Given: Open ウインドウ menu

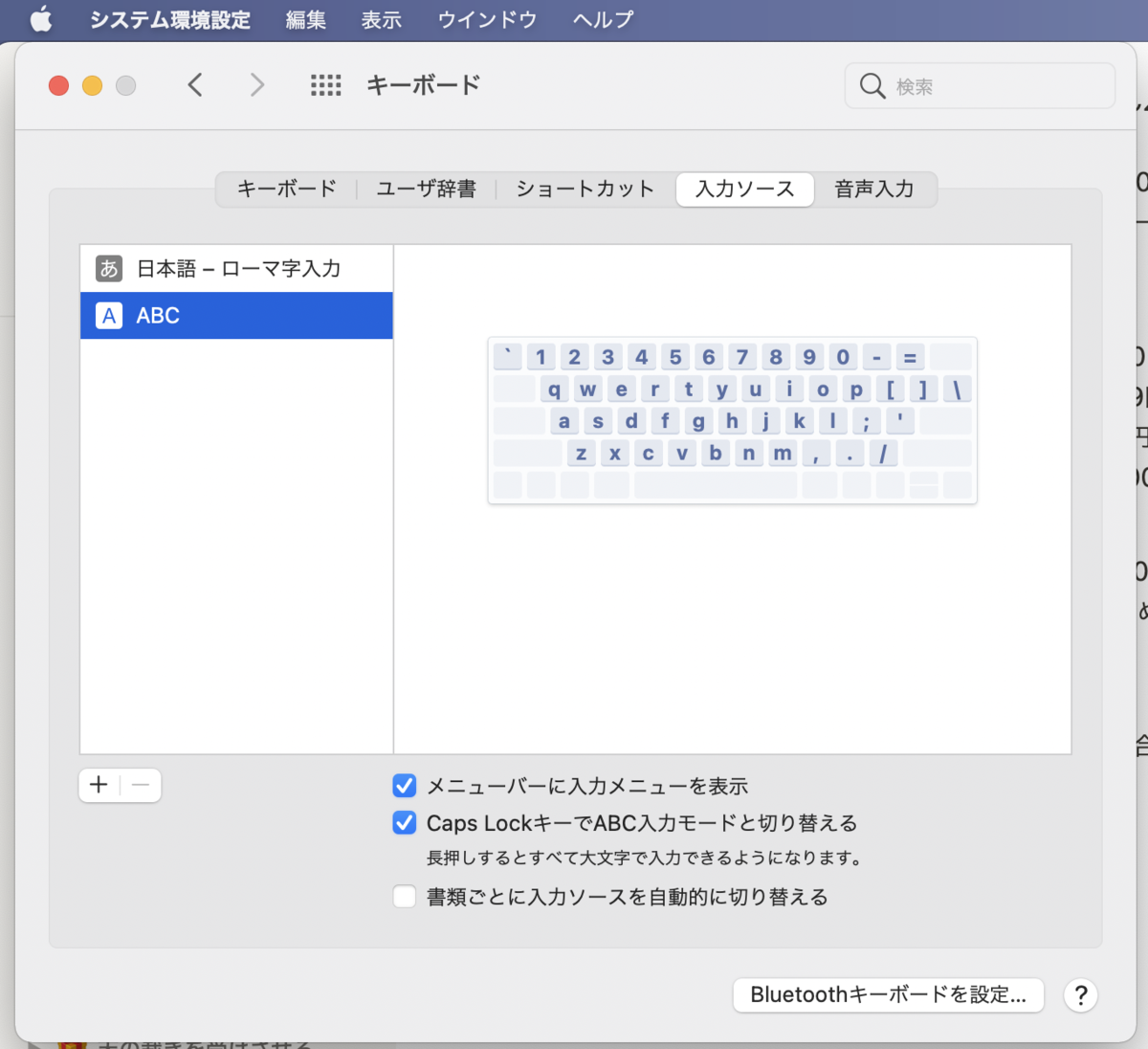Looking at the screenshot, I should coord(487,19).
